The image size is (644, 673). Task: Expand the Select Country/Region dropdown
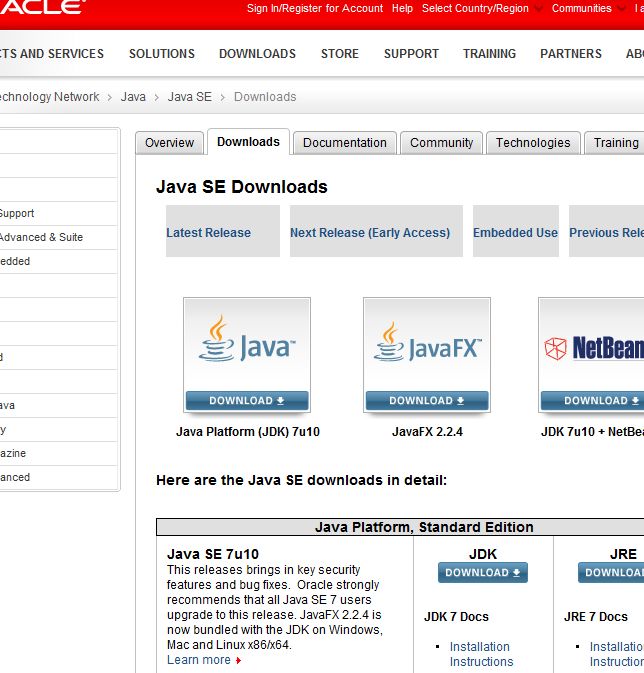[482, 8]
